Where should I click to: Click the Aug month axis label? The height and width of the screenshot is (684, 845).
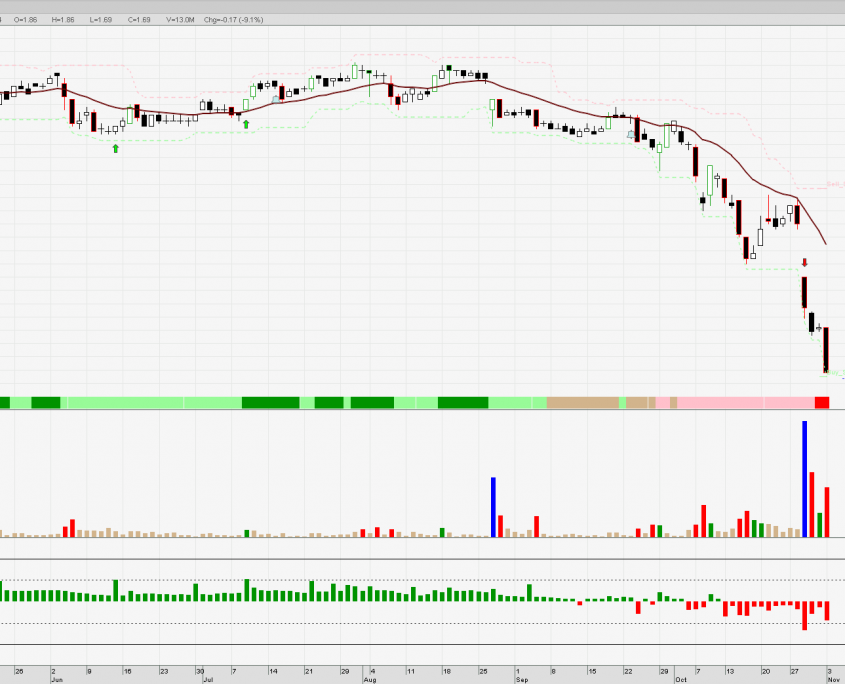tap(369, 679)
